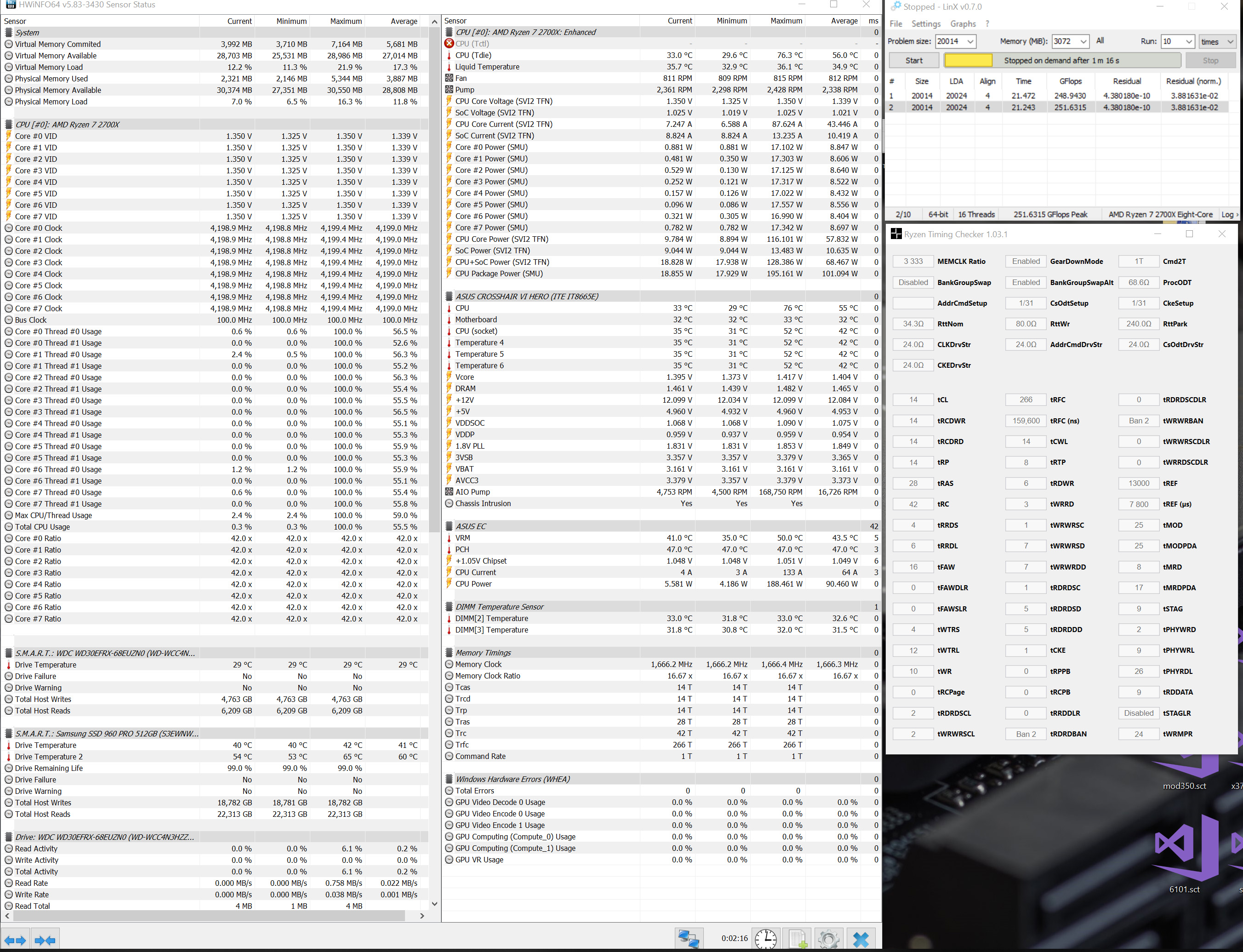Click the clock reset timer icon
Viewport: 1243px width, 952px height.
[765, 938]
